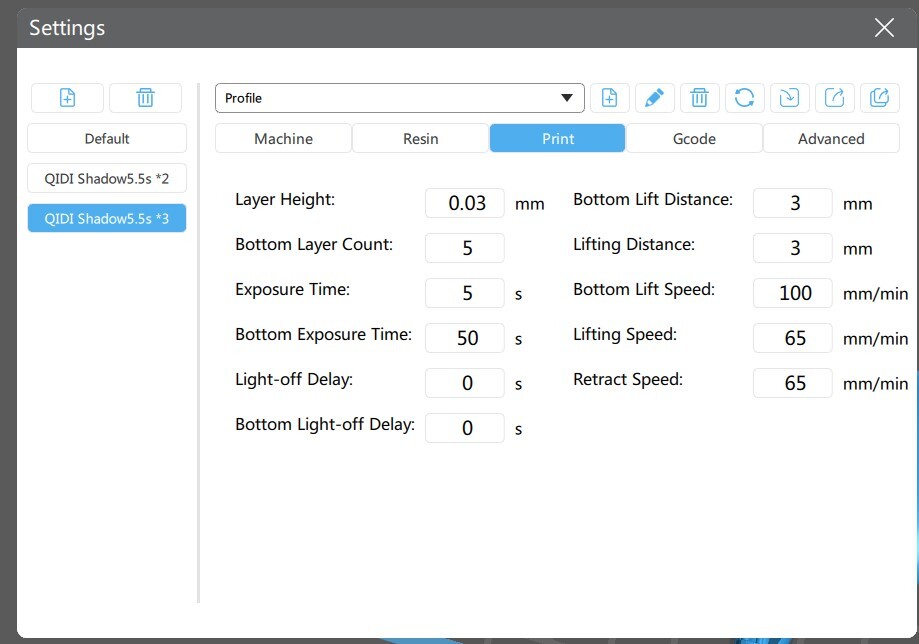
Task: Click the export all profiles icon
Action: tap(879, 97)
